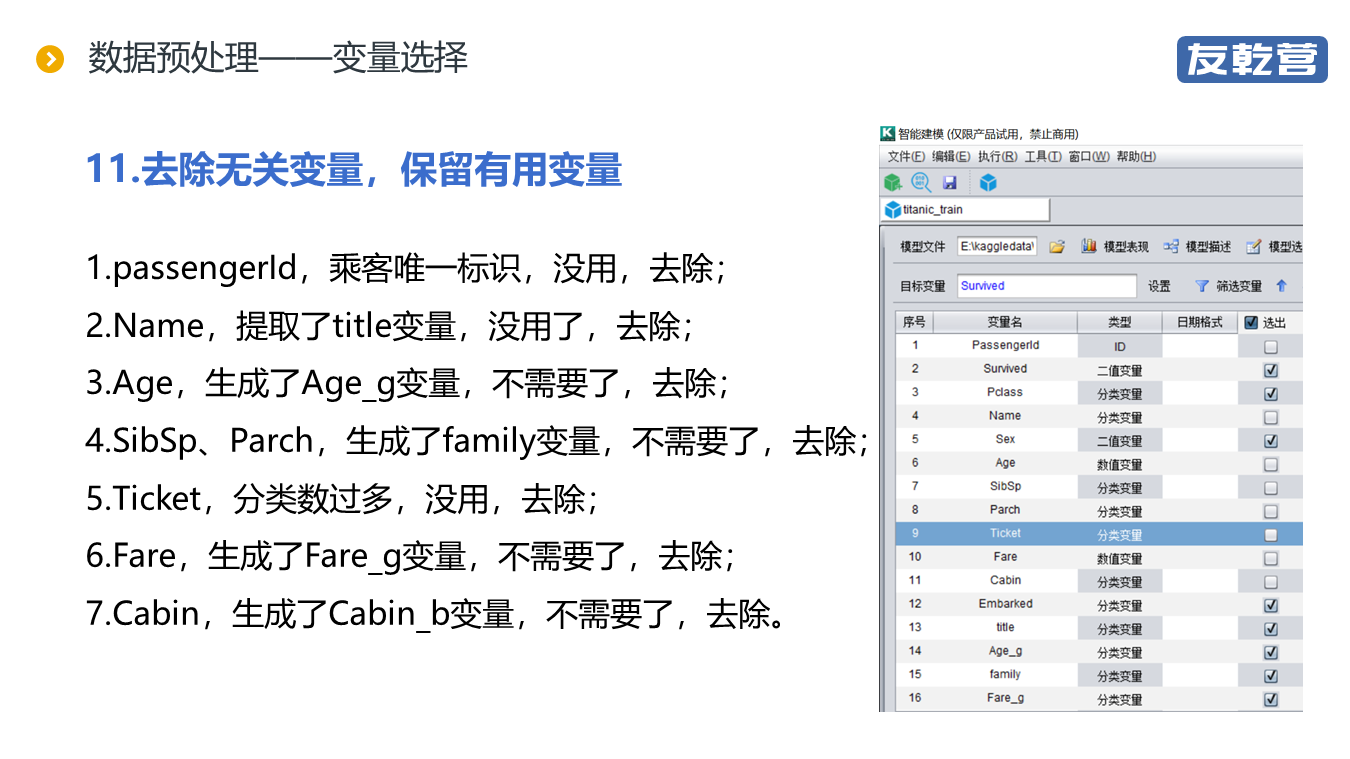Click the 模型描述 button
The image size is (1350, 759).
1197,247
